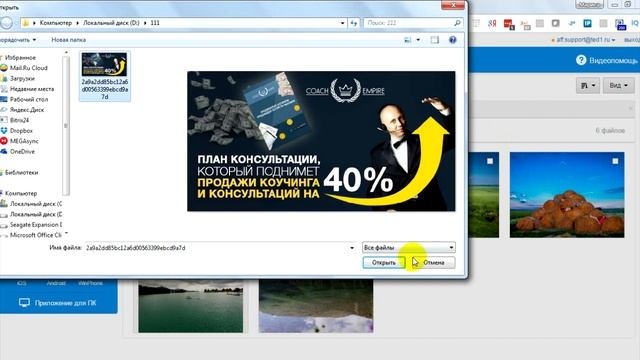The height and width of the screenshot is (360, 640).
Task: Click the Видеопомощь link in browser page
Action: (x=613, y=60)
